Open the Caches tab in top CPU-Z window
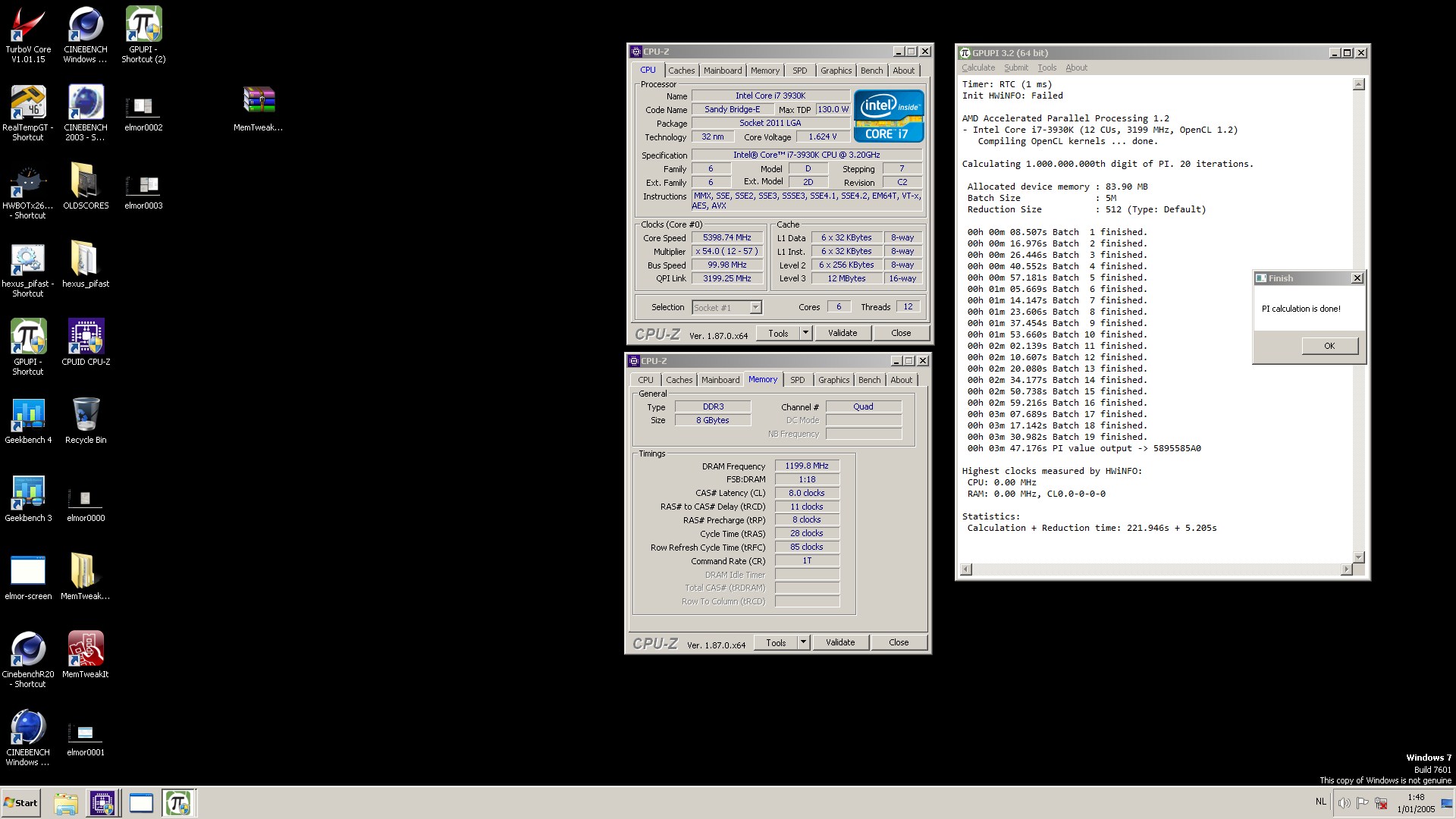 click(x=681, y=71)
